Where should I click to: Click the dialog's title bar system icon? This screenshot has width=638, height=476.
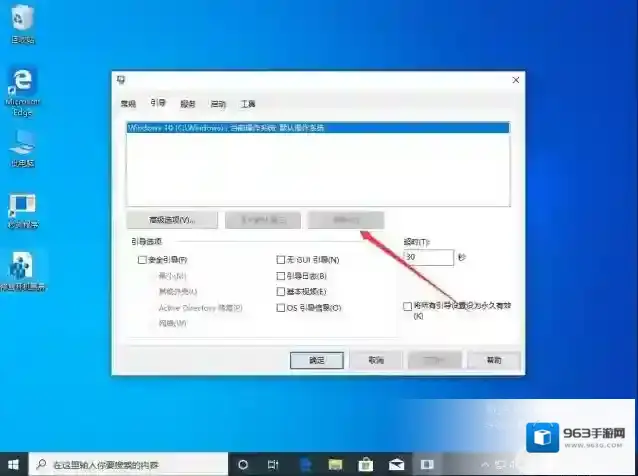click(121, 80)
